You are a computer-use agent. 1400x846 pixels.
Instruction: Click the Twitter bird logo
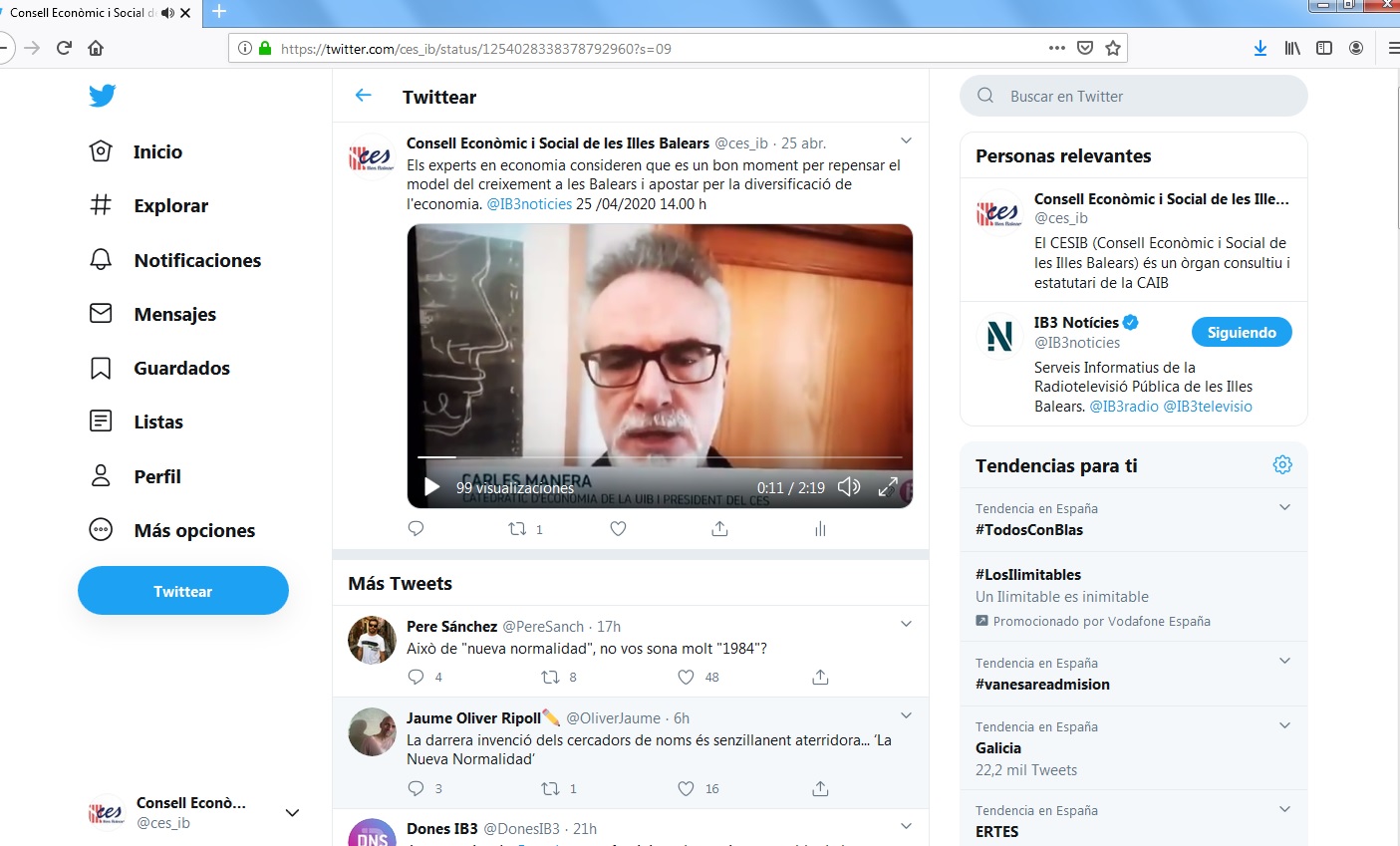tap(102, 96)
